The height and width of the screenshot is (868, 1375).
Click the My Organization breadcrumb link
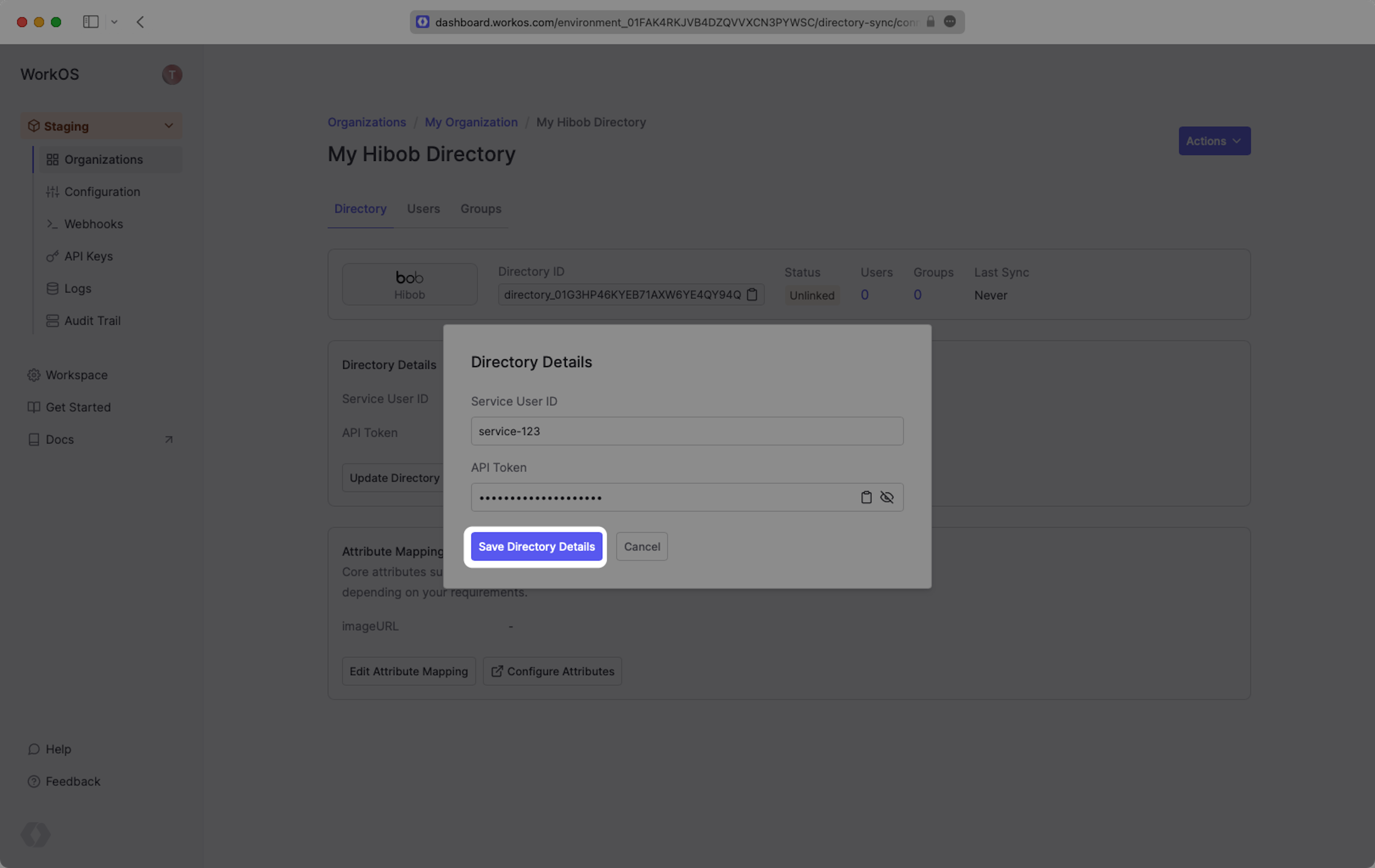pos(471,122)
